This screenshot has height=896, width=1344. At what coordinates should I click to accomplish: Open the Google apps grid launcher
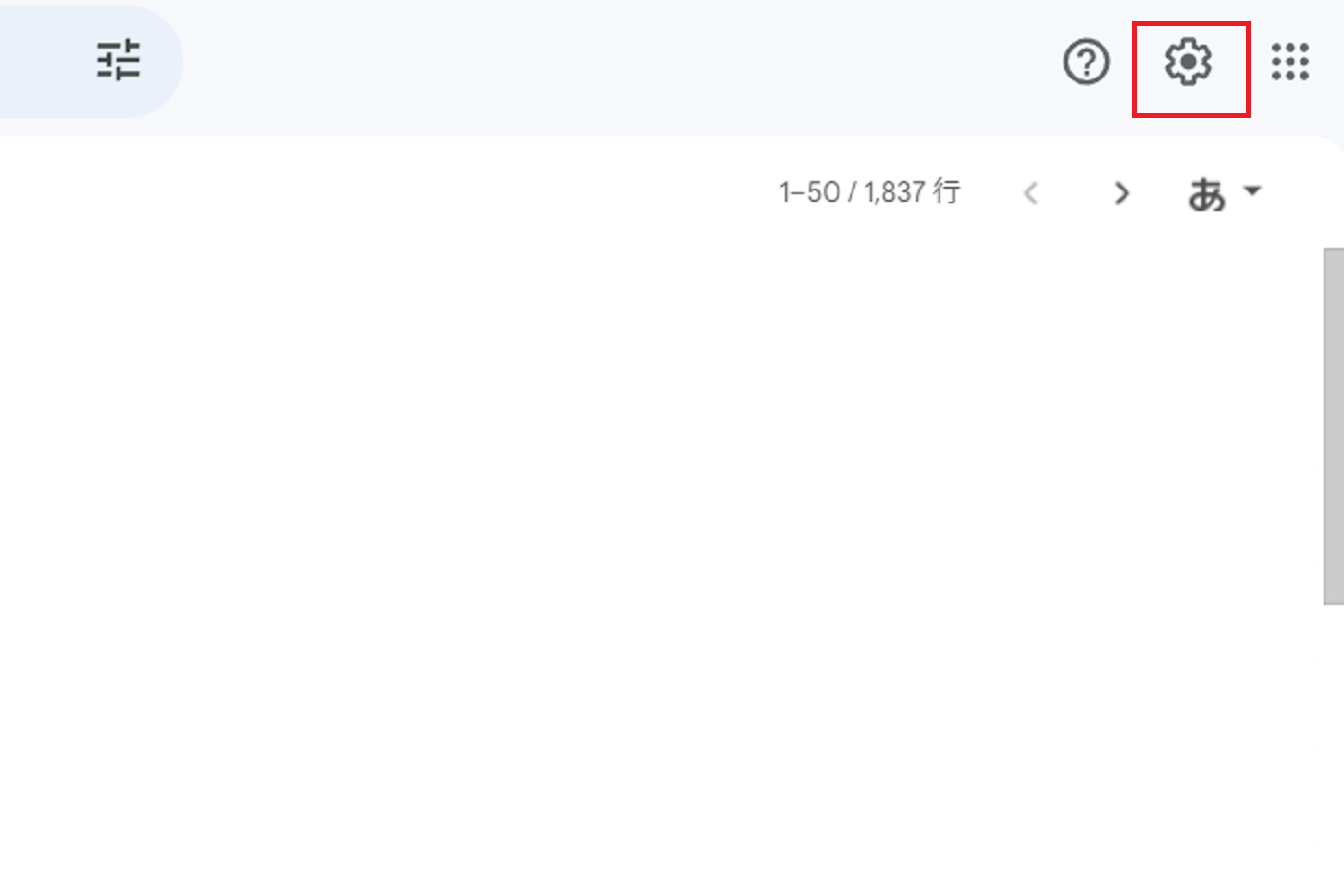tap(1290, 63)
